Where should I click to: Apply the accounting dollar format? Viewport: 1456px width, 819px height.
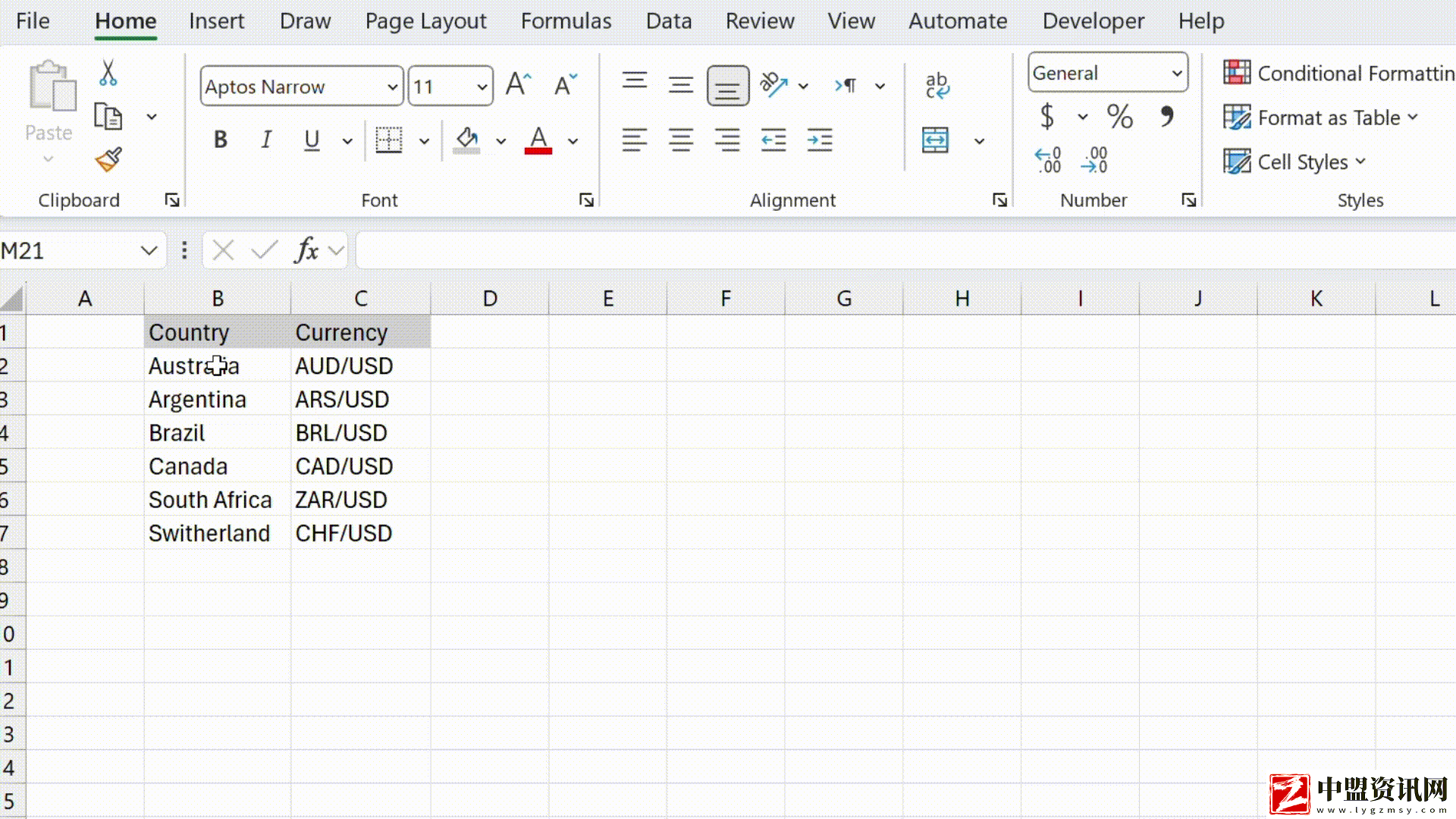[1047, 117]
